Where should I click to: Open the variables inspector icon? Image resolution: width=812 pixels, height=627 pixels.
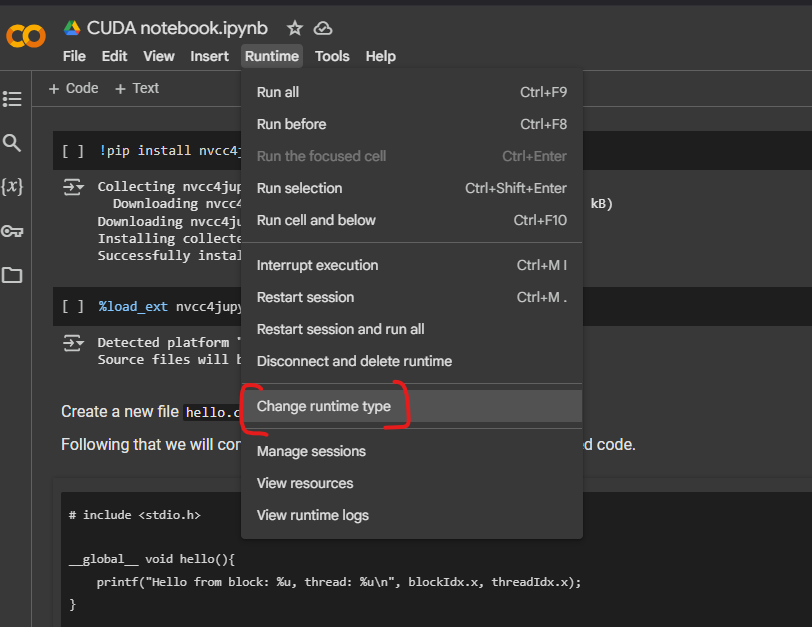pyautogui.click(x=12, y=187)
